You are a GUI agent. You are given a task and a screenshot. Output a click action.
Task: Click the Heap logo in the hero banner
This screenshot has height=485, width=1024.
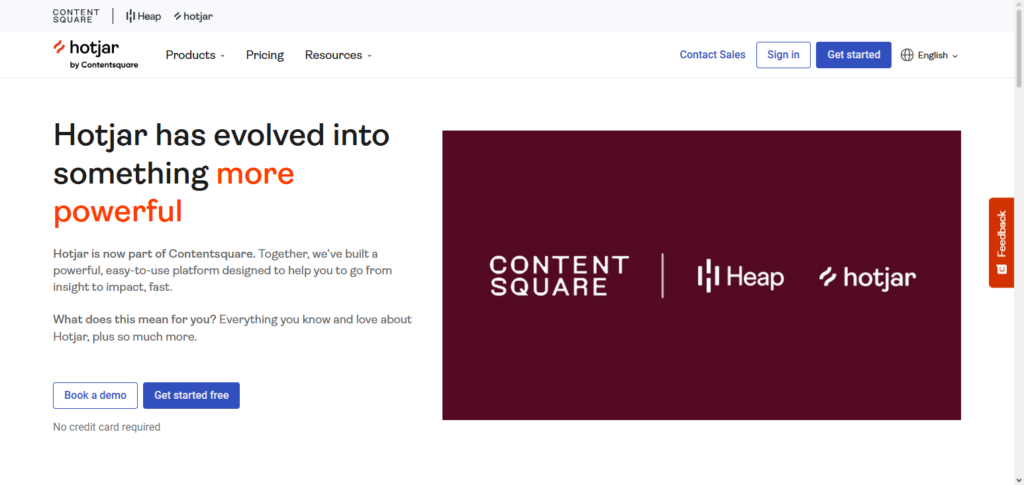(740, 276)
